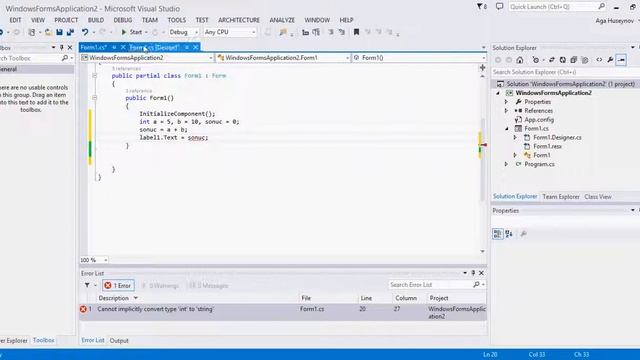Click the feedback speech bubble icon
This screenshot has width=640, height=360.
[499, 7]
